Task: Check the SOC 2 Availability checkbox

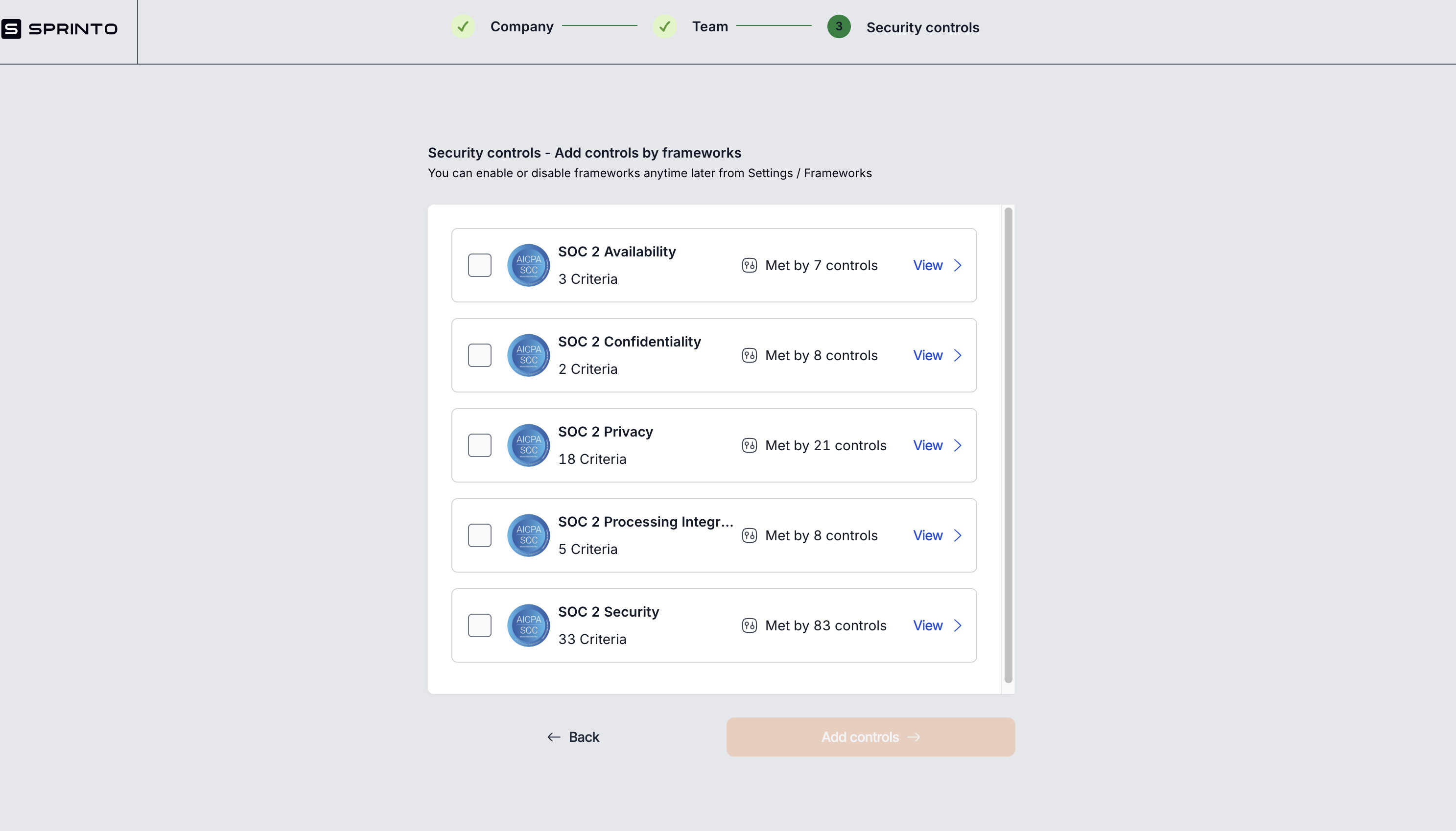Action: point(479,265)
